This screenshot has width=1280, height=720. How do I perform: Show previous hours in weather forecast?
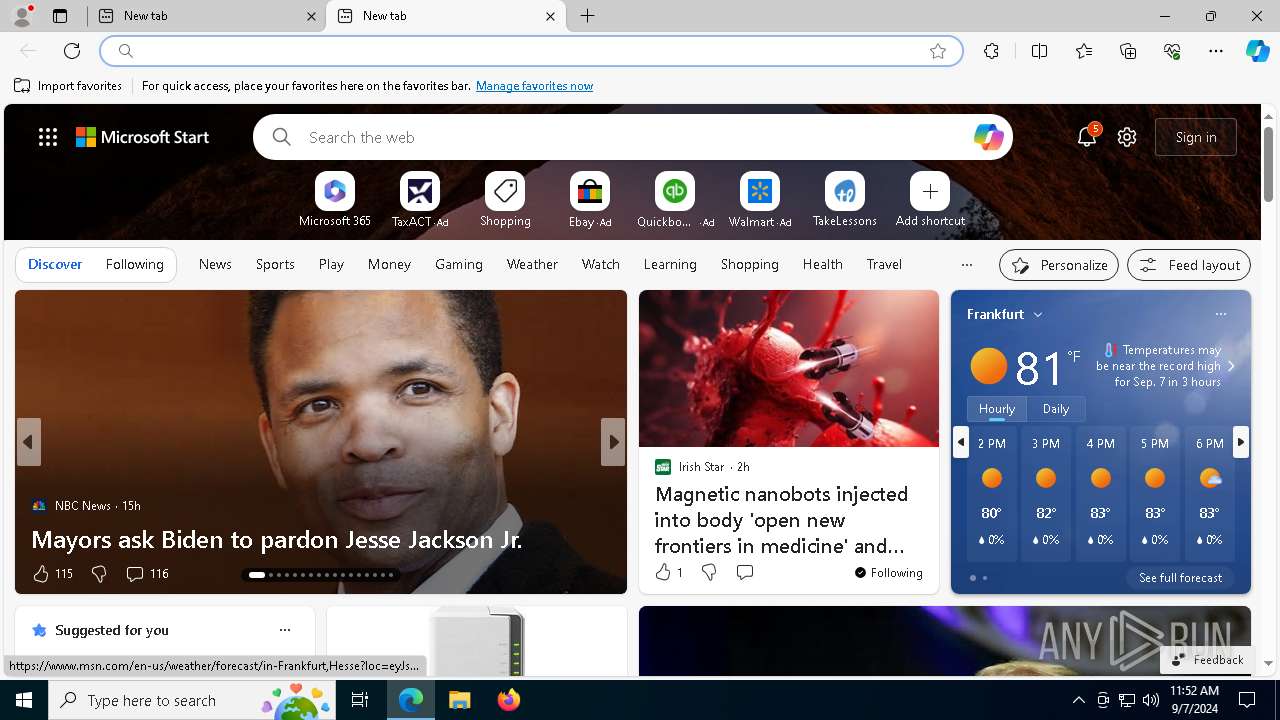click(x=961, y=442)
